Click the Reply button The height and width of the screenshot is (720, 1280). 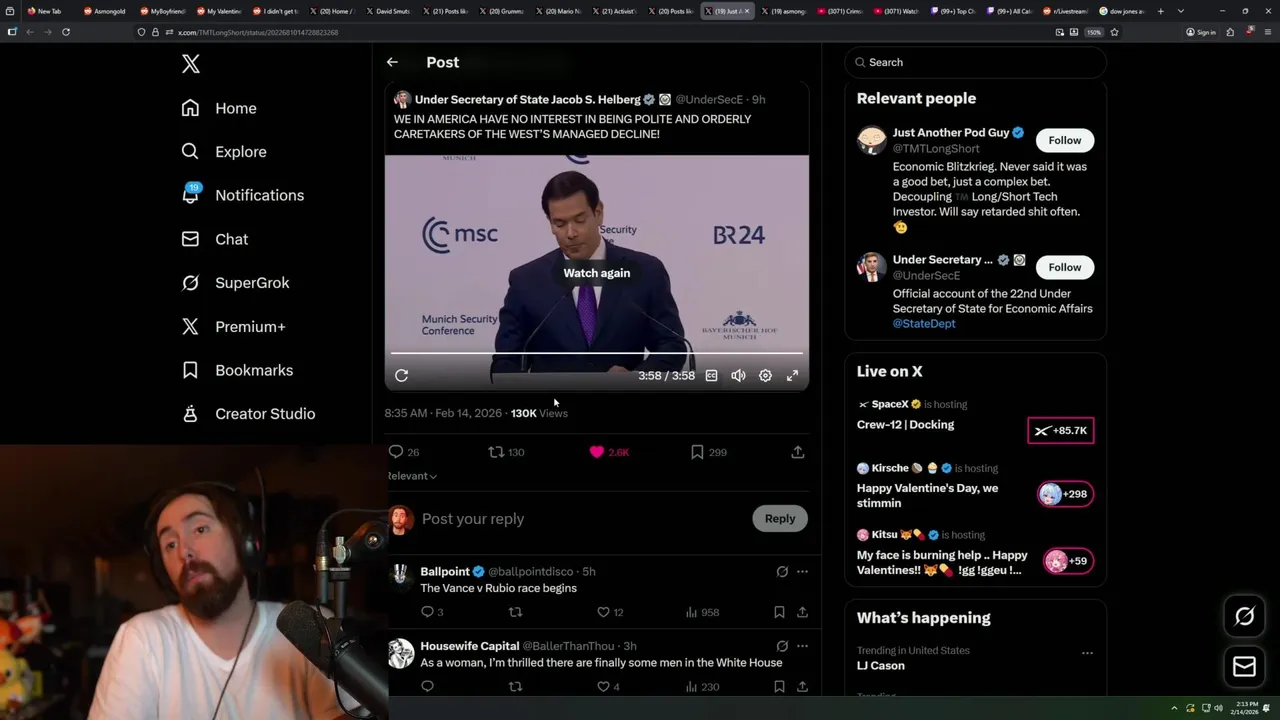pos(780,519)
